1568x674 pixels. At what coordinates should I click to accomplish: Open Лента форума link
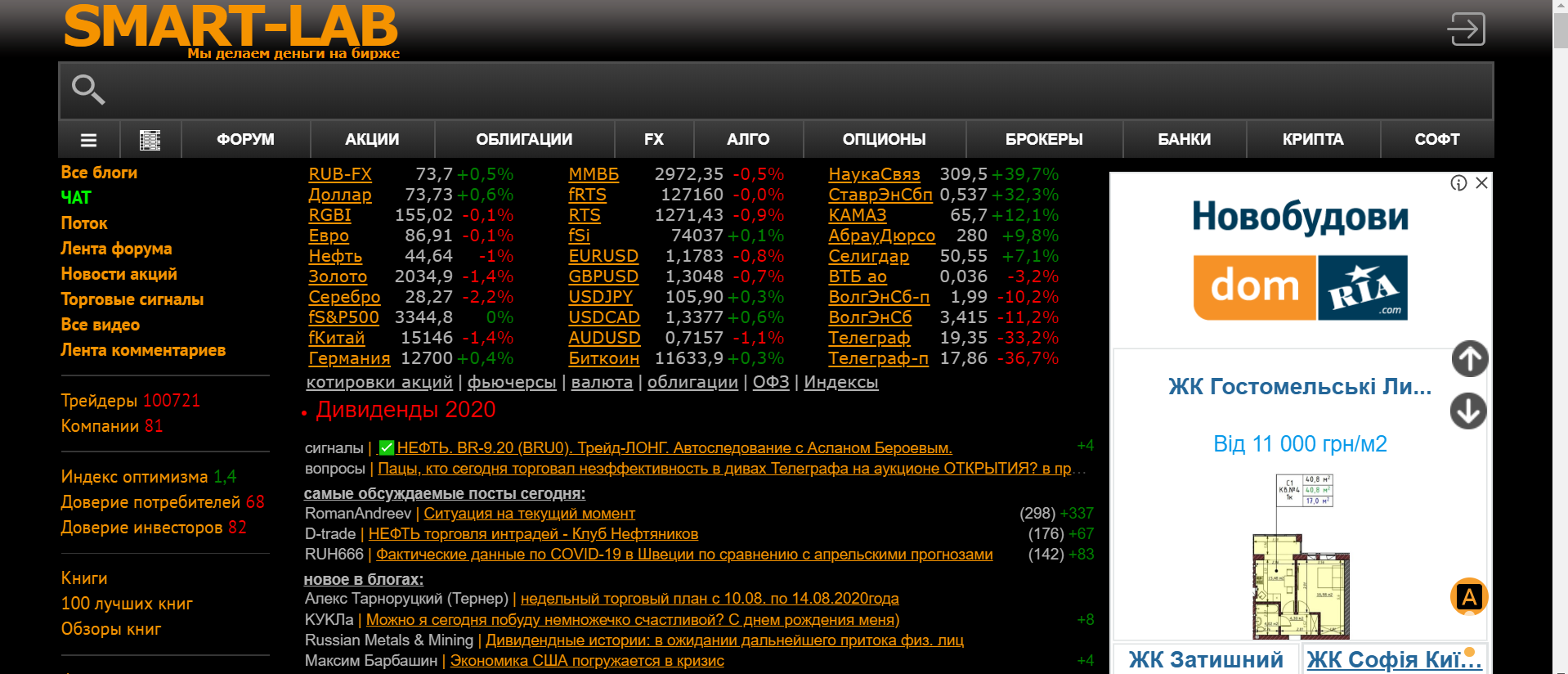(116, 249)
